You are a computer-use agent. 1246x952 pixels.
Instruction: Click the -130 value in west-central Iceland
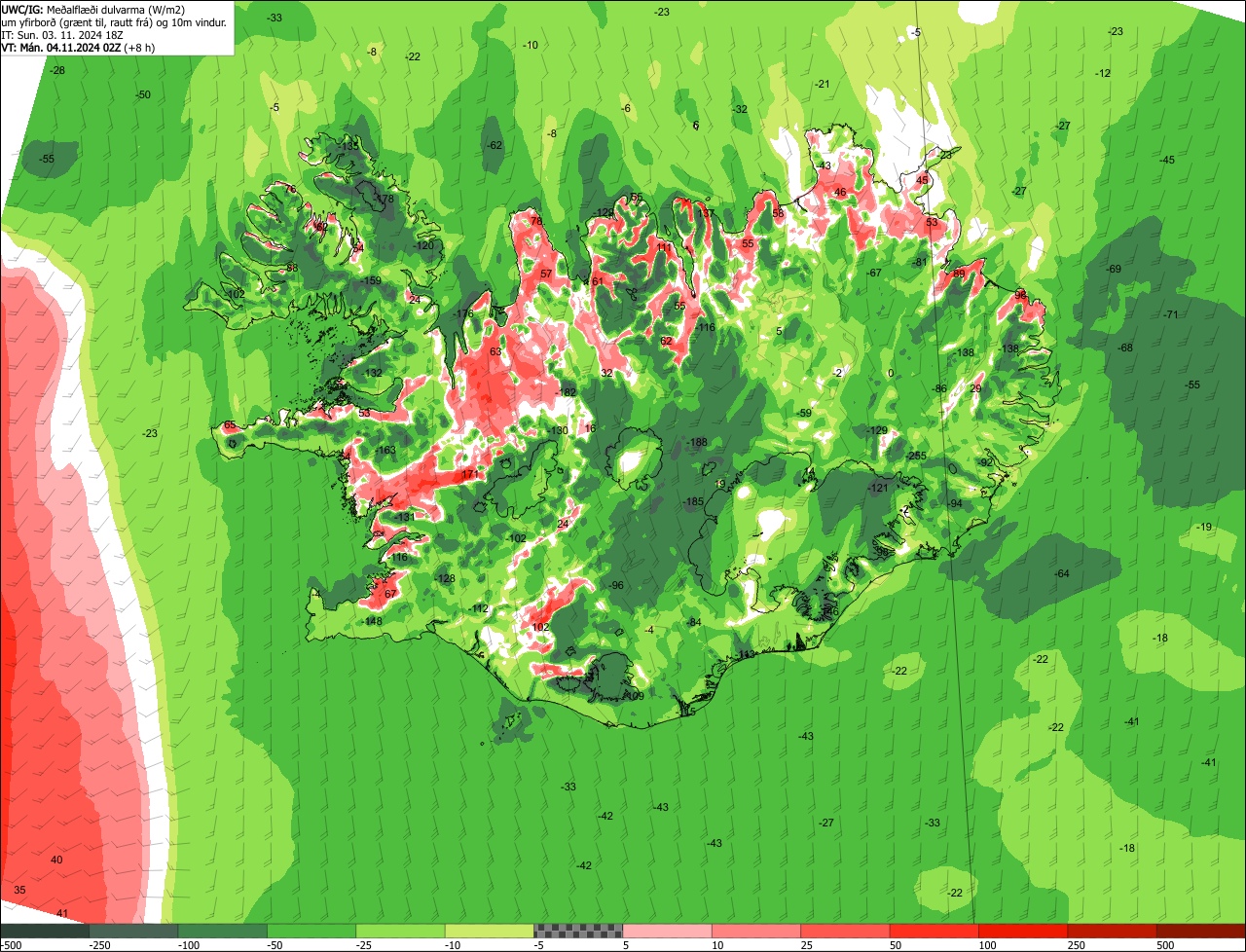click(x=558, y=430)
